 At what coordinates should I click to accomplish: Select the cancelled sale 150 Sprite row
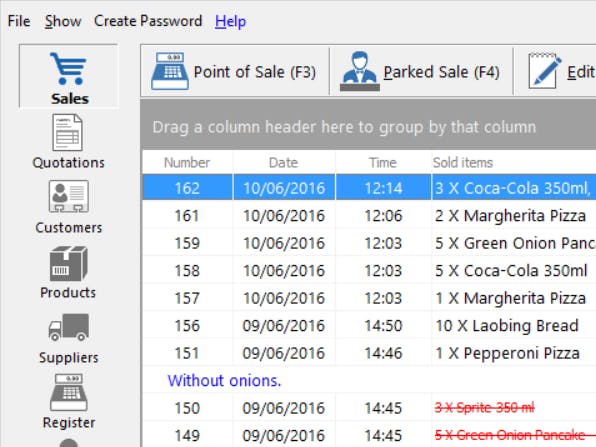pyautogui.click(x=369, y=408)
